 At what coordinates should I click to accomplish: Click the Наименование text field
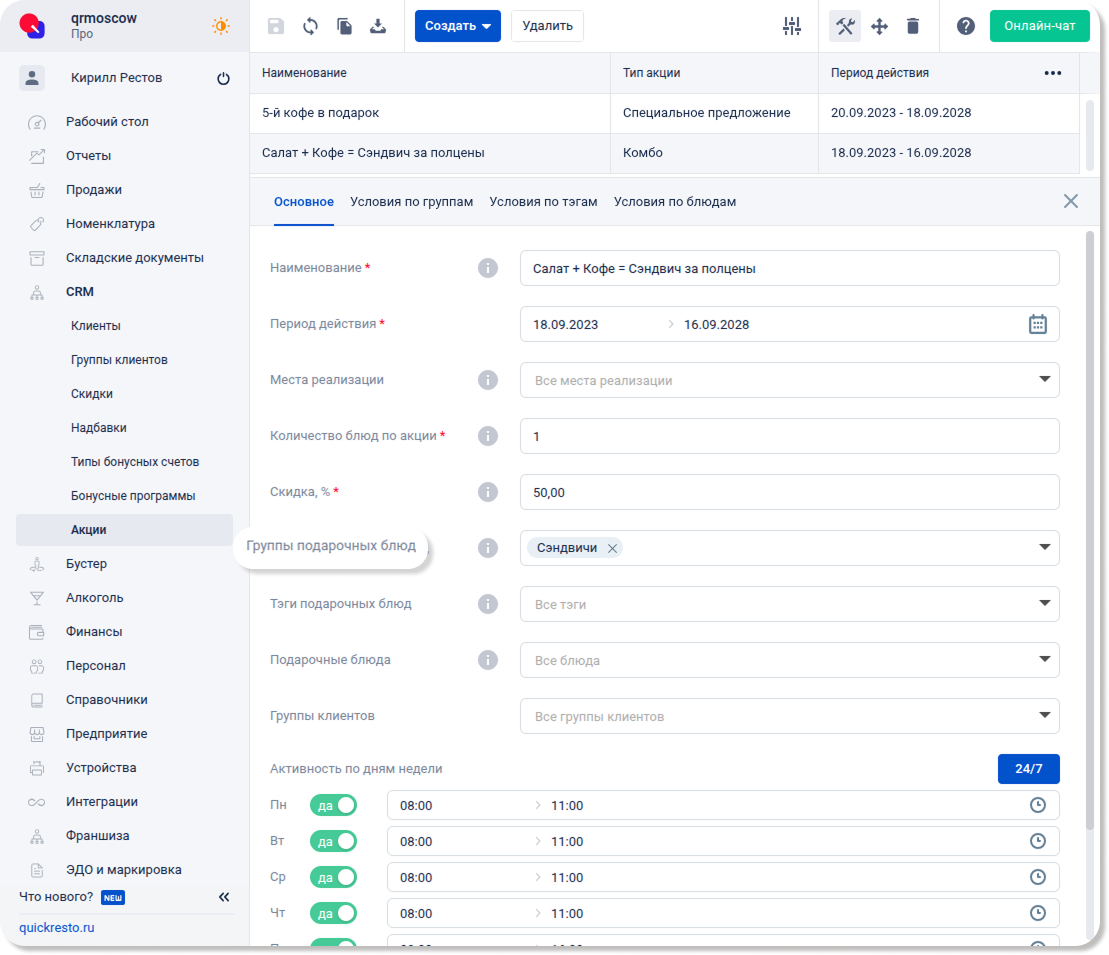coord(789,268)
